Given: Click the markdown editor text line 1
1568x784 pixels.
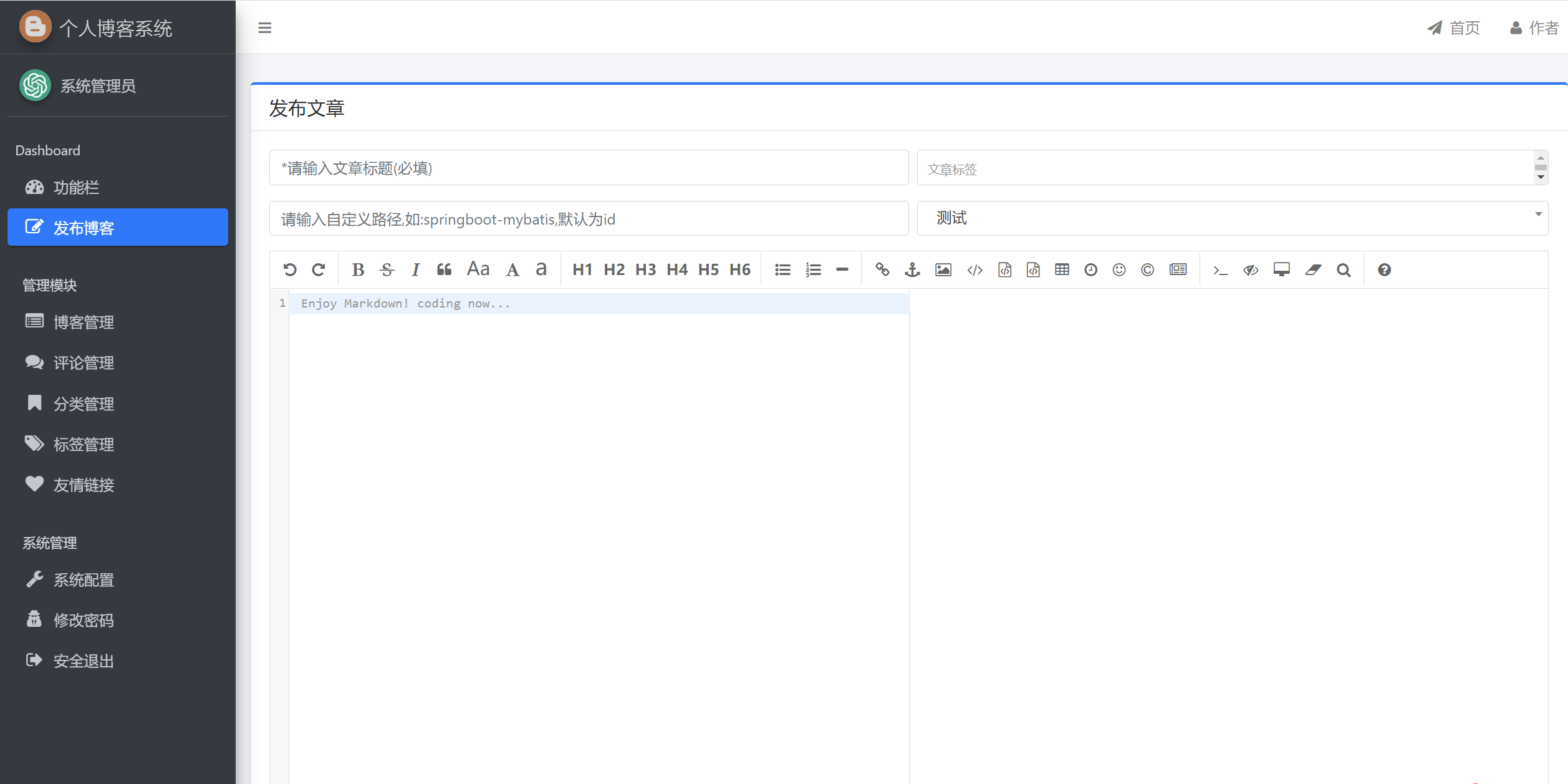Looking at the screenshot, I should pyautogui.click(x=599, y=304).
